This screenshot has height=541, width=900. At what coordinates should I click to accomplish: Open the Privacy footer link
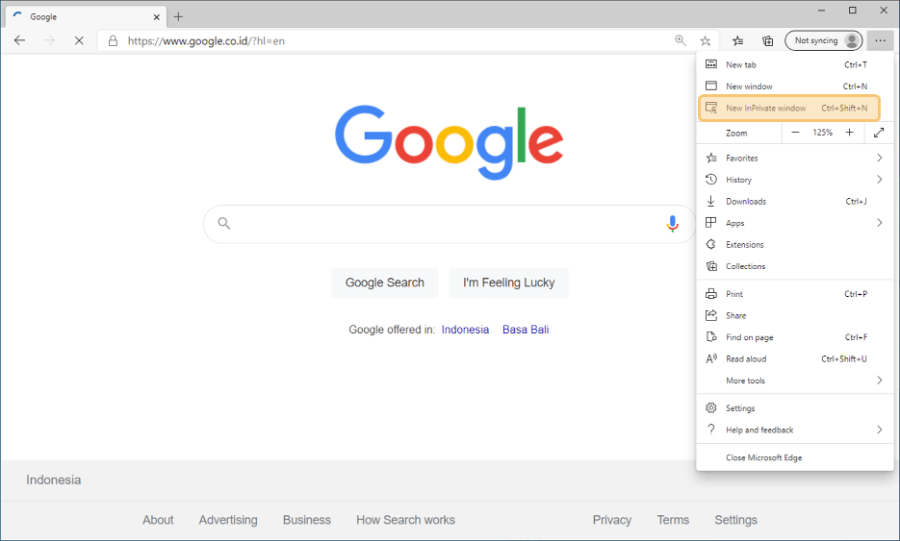point(612,520)
